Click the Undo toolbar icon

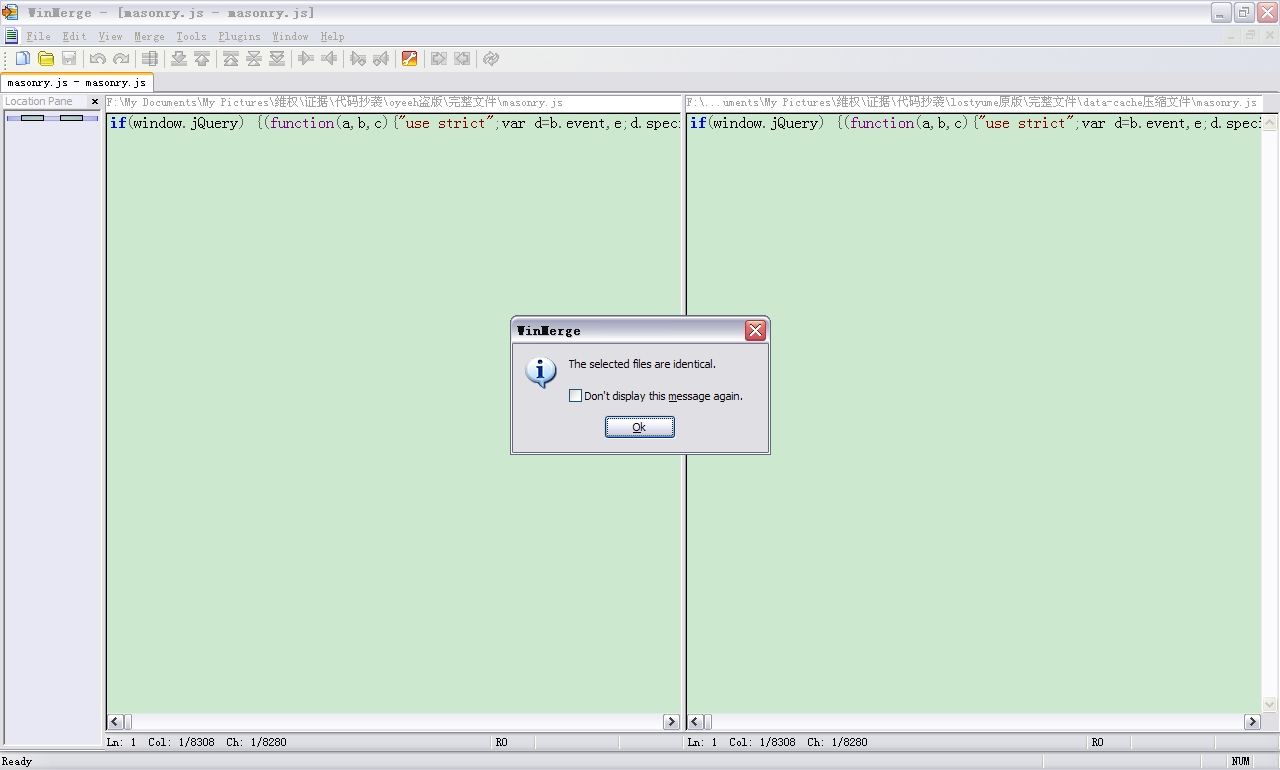point(98,59)
